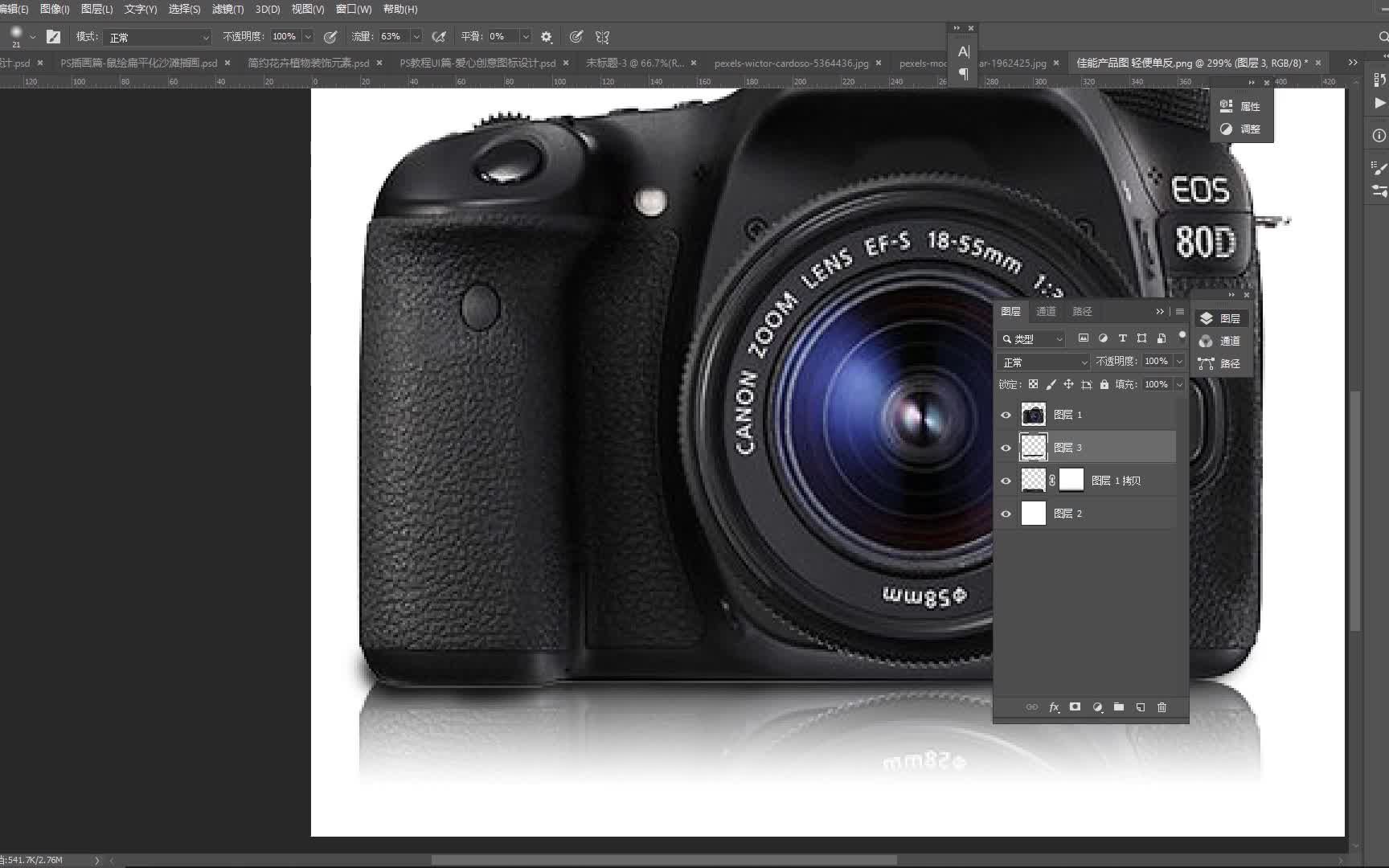The width and height of the screenshot is (1389, 868).
Task: Open layer filter 类型 dropdown
Action: point(1031,339)
